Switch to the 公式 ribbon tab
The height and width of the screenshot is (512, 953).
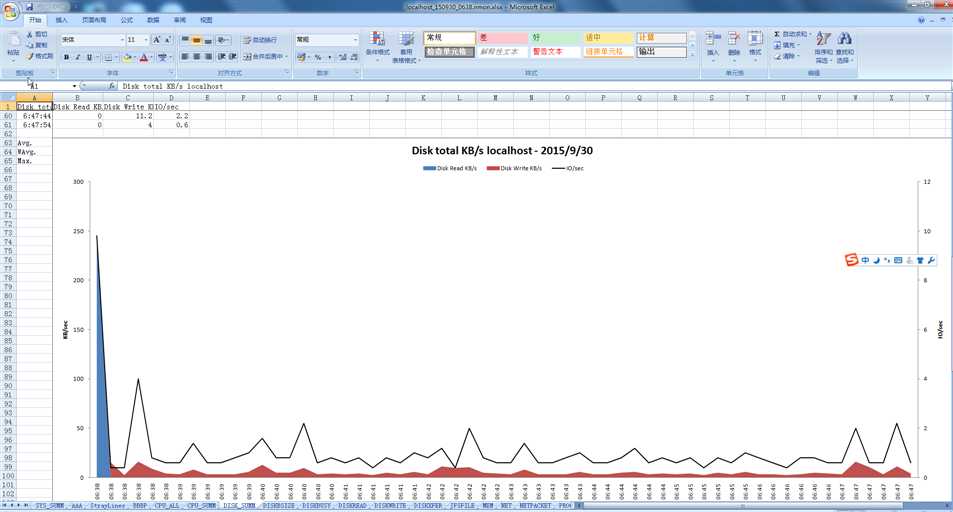tap(126, 20)
